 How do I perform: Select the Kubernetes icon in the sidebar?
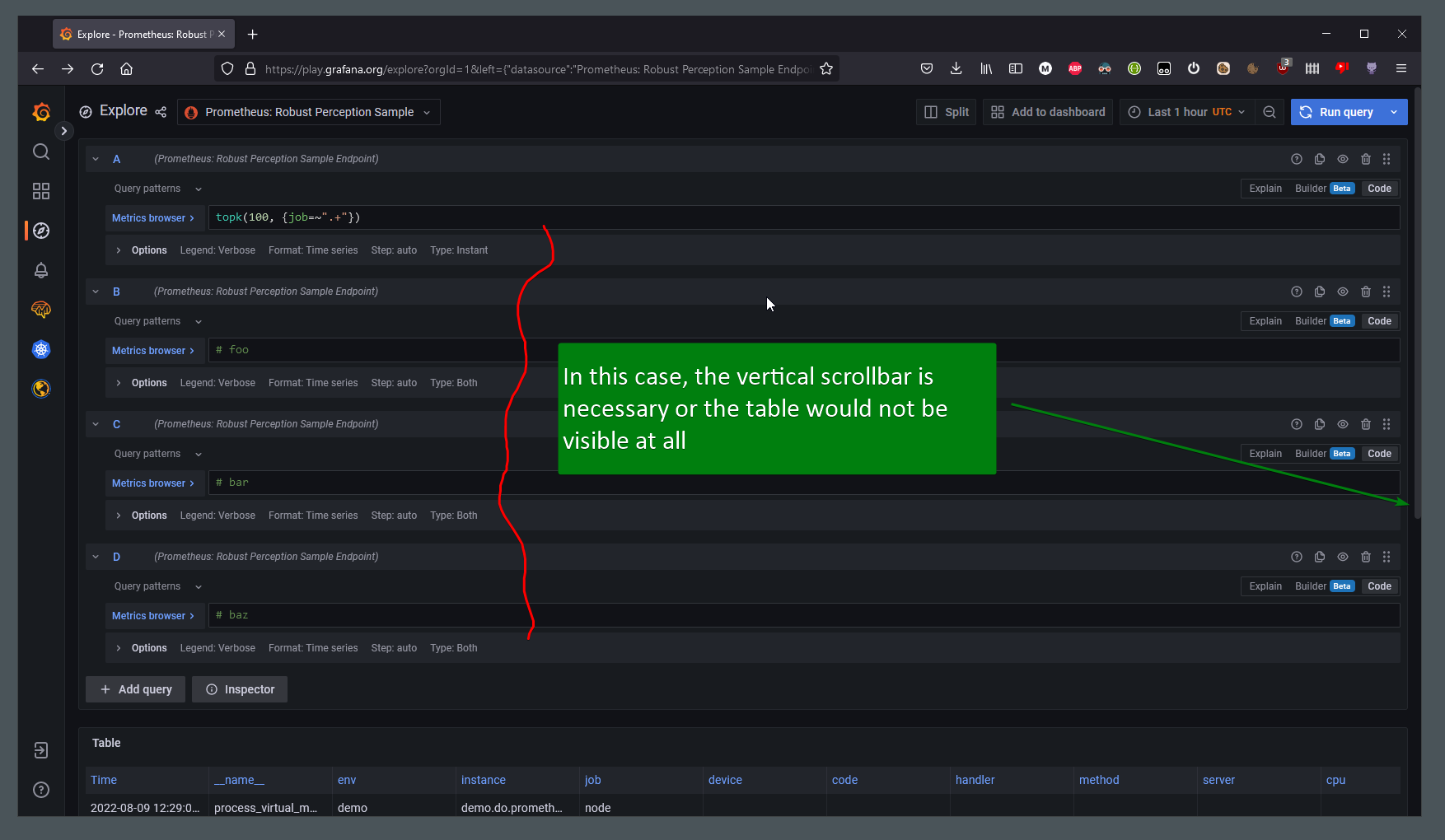coord(41,349)
